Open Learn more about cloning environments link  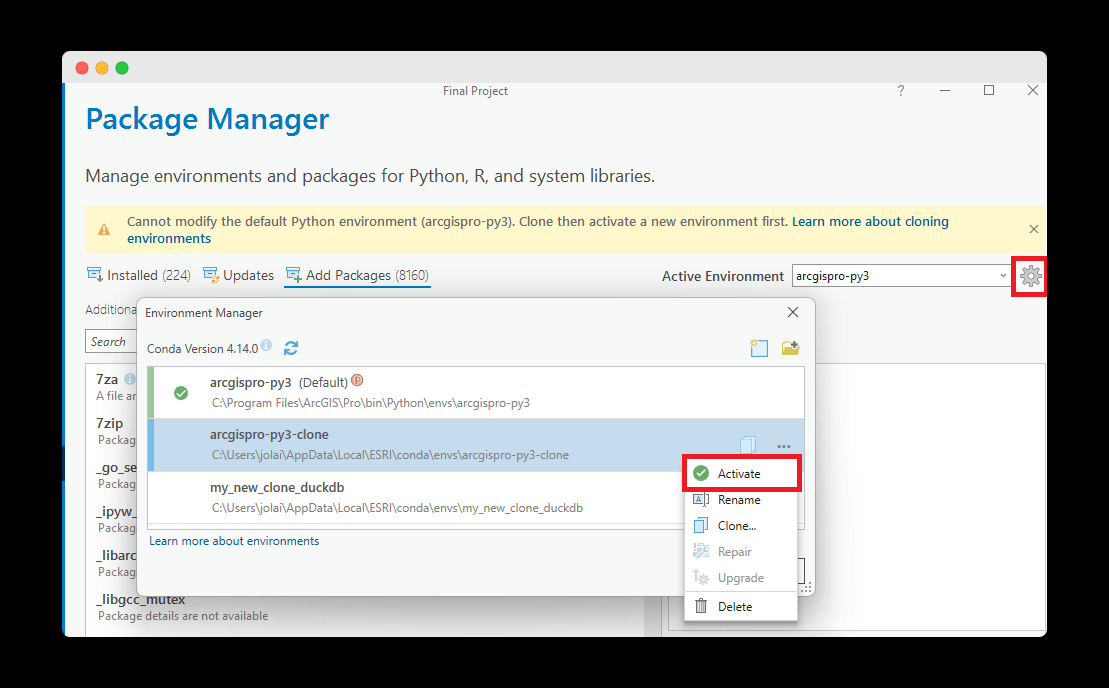pyautogui.click(x=870, y=222)
